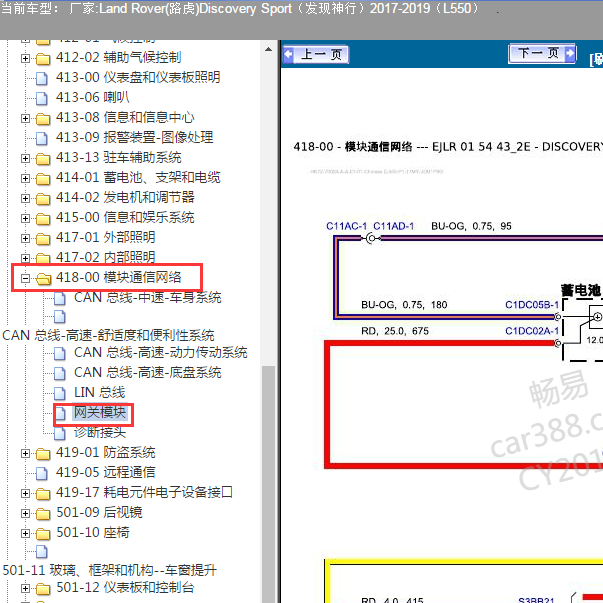Image resolution: width=603 pixels, height=603 pixels.
Task: Click the 501-10 座椅 folder icon
Action: point(43,534)
